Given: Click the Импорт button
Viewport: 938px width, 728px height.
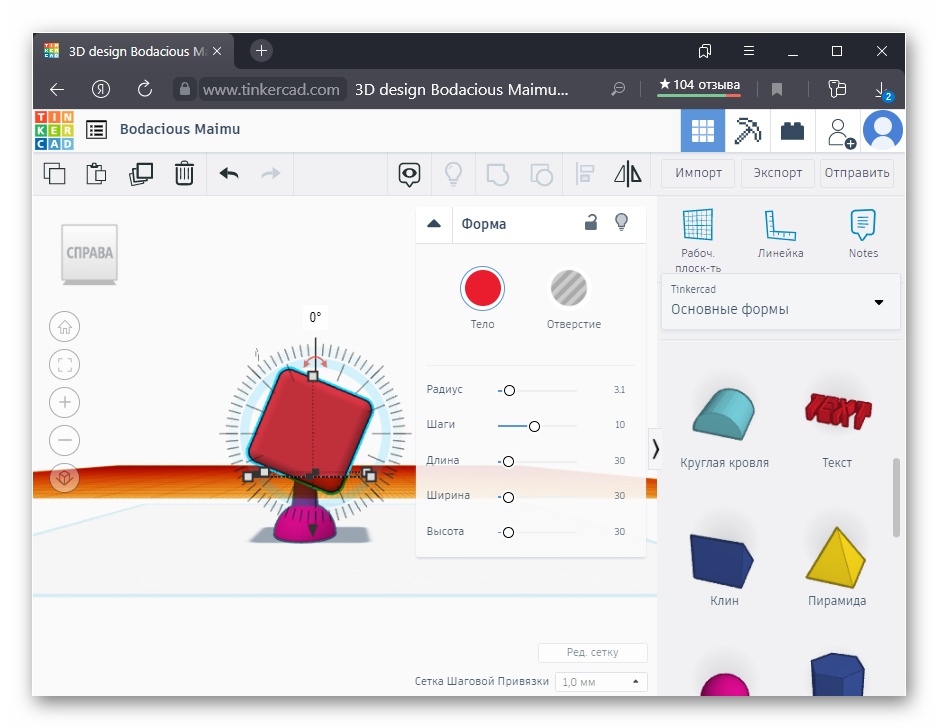Looking at the screenshot, I should 698,173.
